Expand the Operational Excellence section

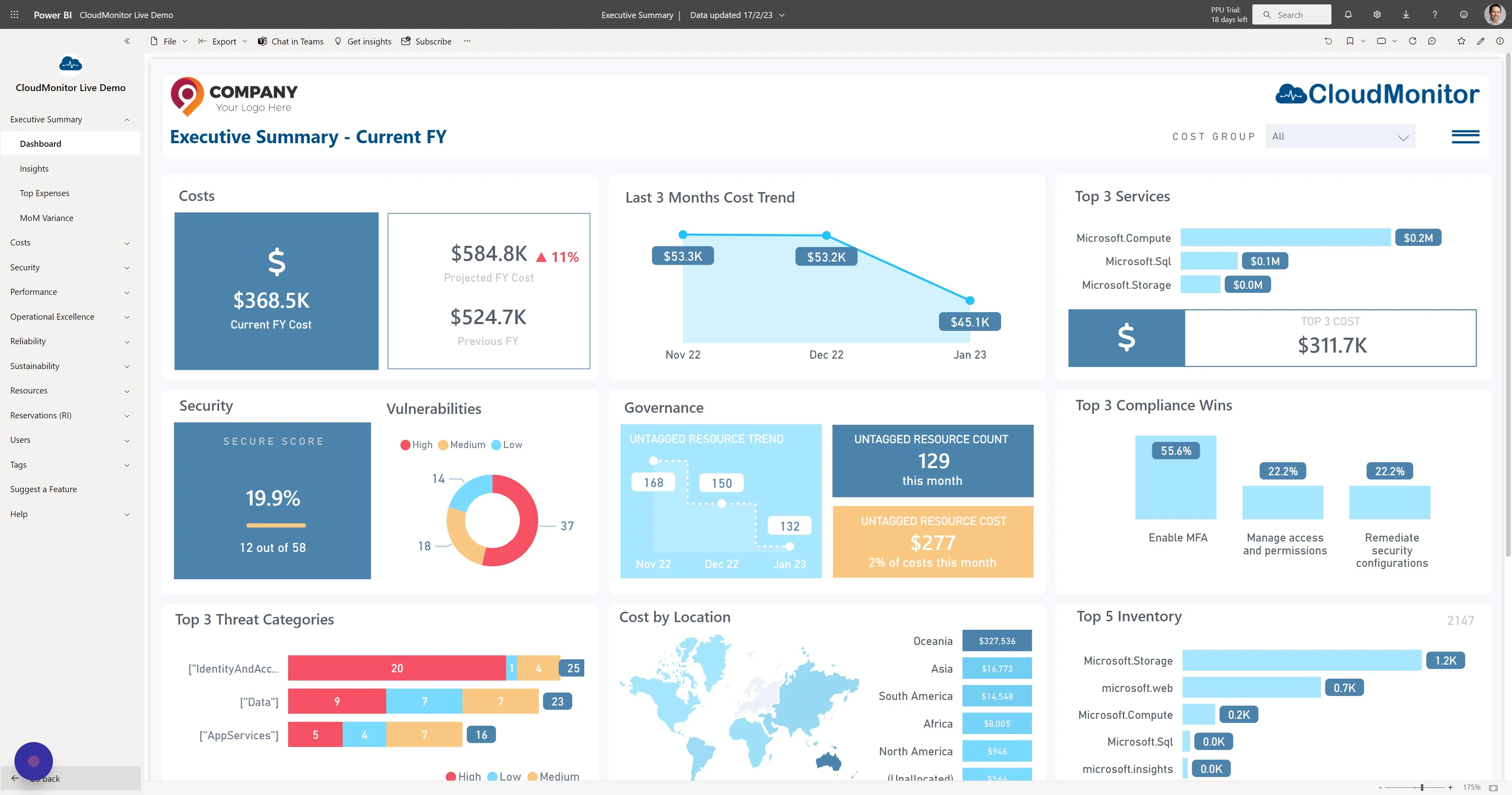(x=127, y=317)
